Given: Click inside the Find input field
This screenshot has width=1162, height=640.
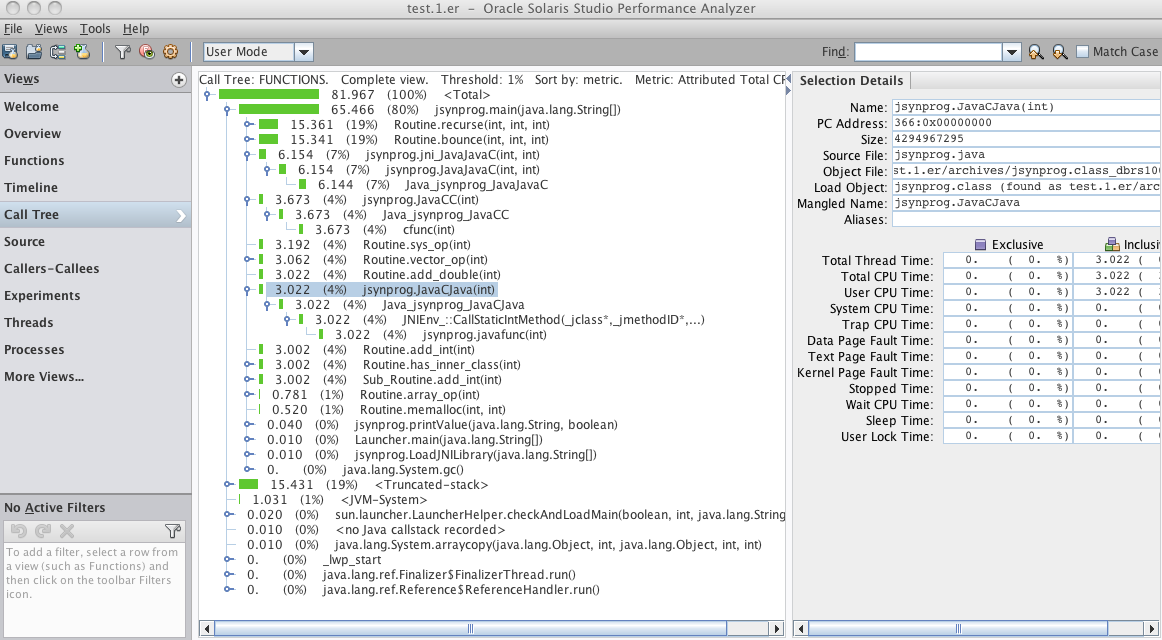Looking at the screenshot, I should point(929,52).
